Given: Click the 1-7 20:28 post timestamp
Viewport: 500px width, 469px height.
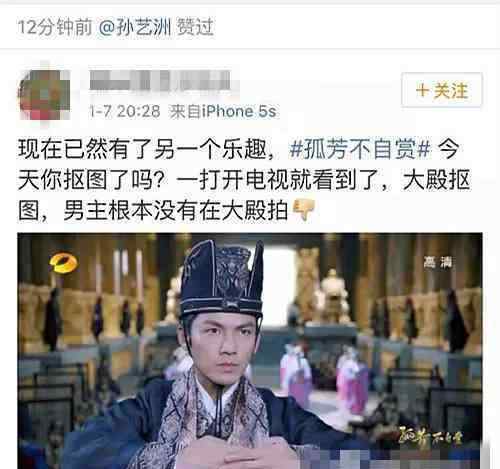Looking at the screenshot, I should 125,111.
